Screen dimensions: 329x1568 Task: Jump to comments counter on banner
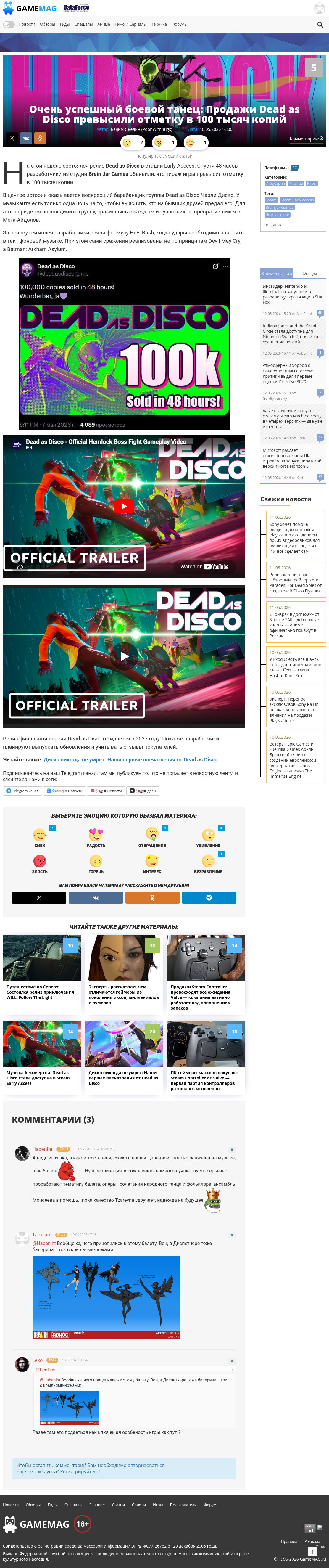pos(306,139)
